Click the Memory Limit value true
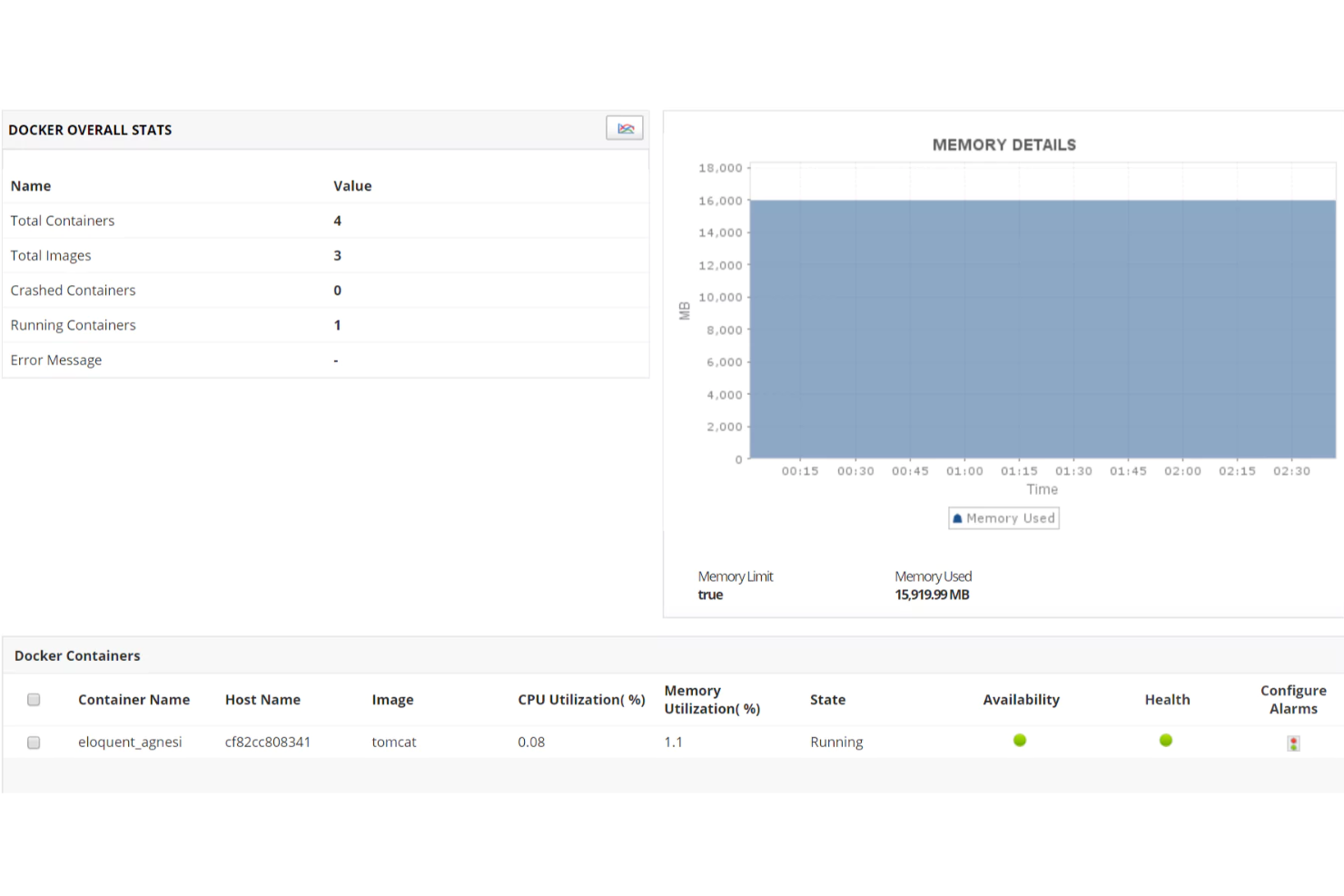The width and height of the screenshot is (1344, 896). (x=710, y=595)
